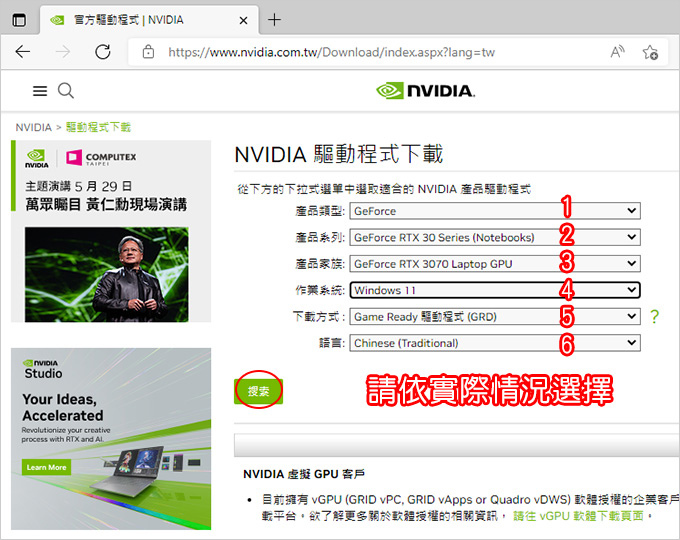
Task: Click the Jensen Huang keynote photo
Action: [x=107, y=274]
